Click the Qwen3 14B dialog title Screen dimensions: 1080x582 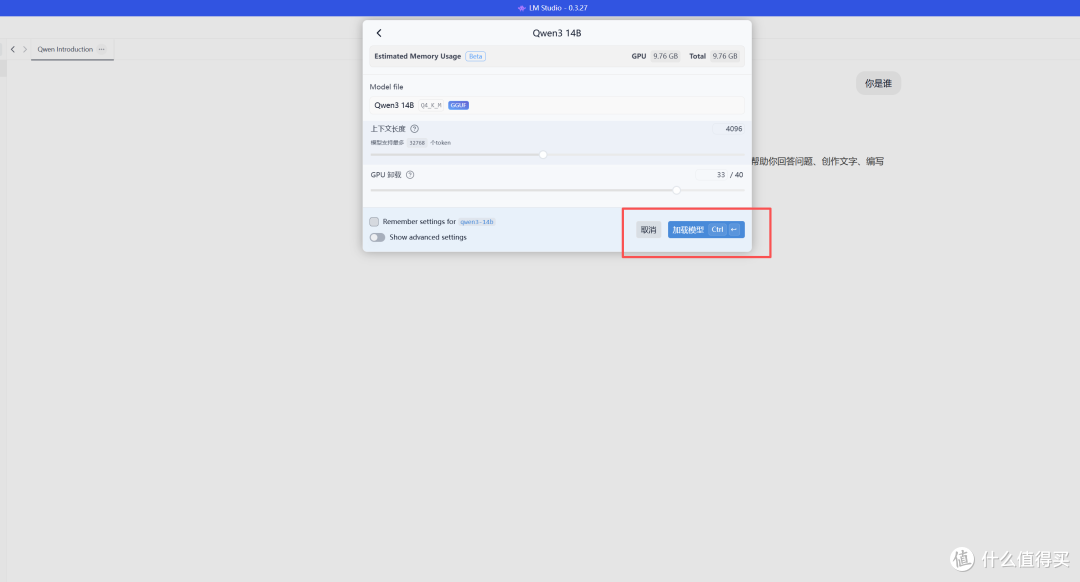[557, 33]
